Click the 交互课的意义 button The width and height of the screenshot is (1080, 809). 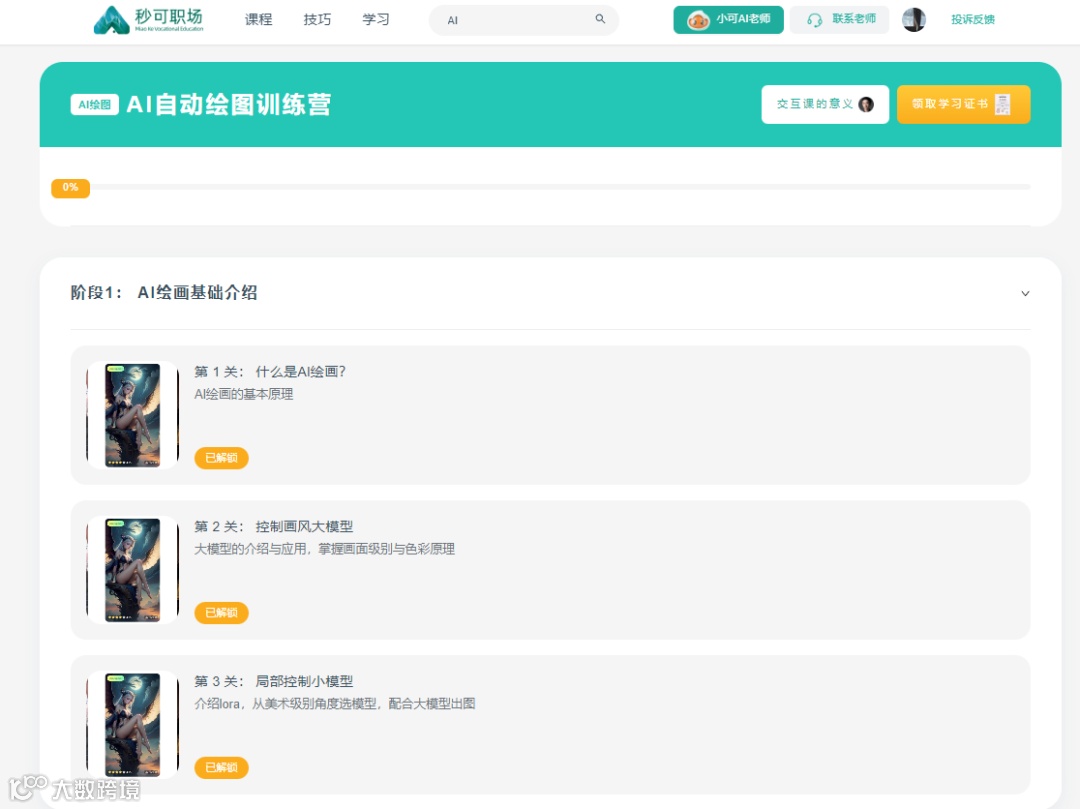tap(824, 104)
